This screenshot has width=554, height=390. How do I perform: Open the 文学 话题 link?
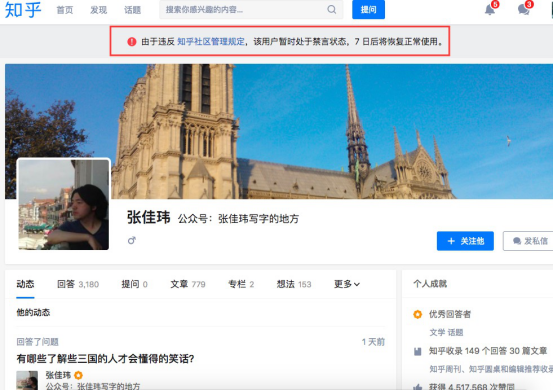pyautogui.click(x=446, y=332)
